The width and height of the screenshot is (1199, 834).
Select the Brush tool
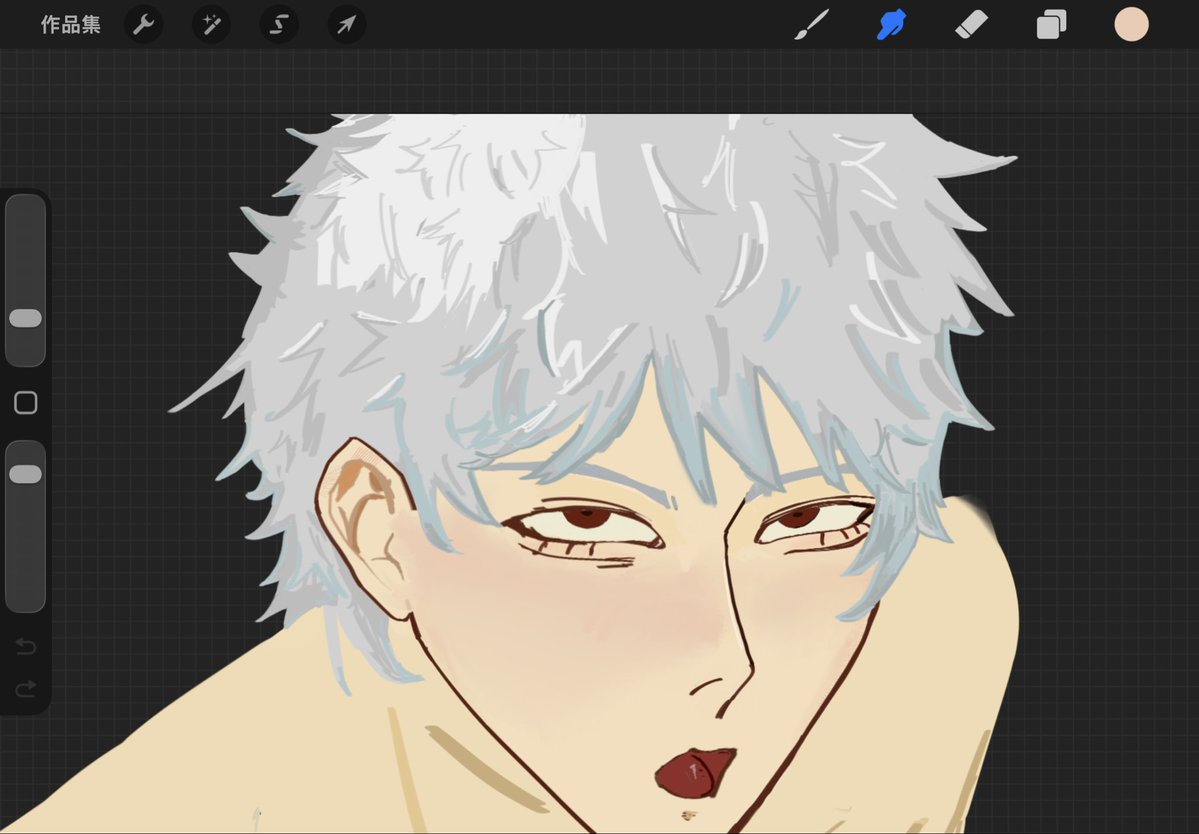coord(811,24)
